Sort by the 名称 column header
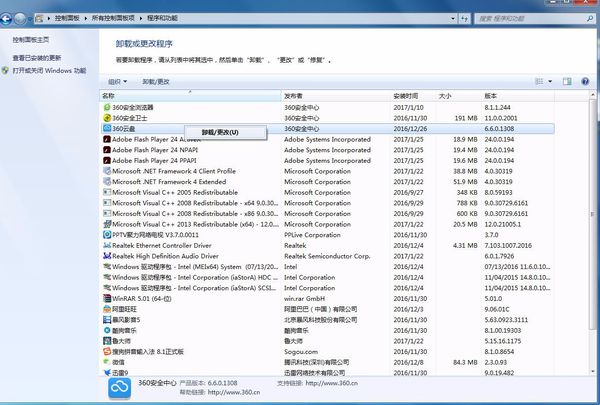Screen dimensions: 600x405 click(x=191, y=96)
